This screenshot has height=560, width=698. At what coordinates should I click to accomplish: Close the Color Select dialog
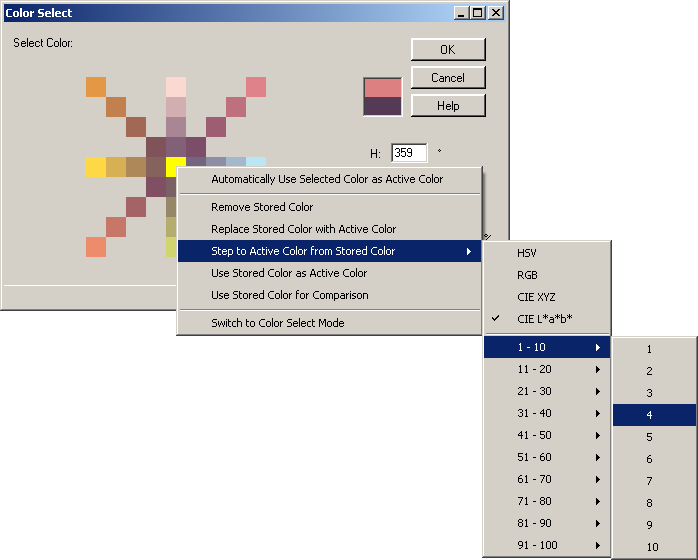pos(495,13)
